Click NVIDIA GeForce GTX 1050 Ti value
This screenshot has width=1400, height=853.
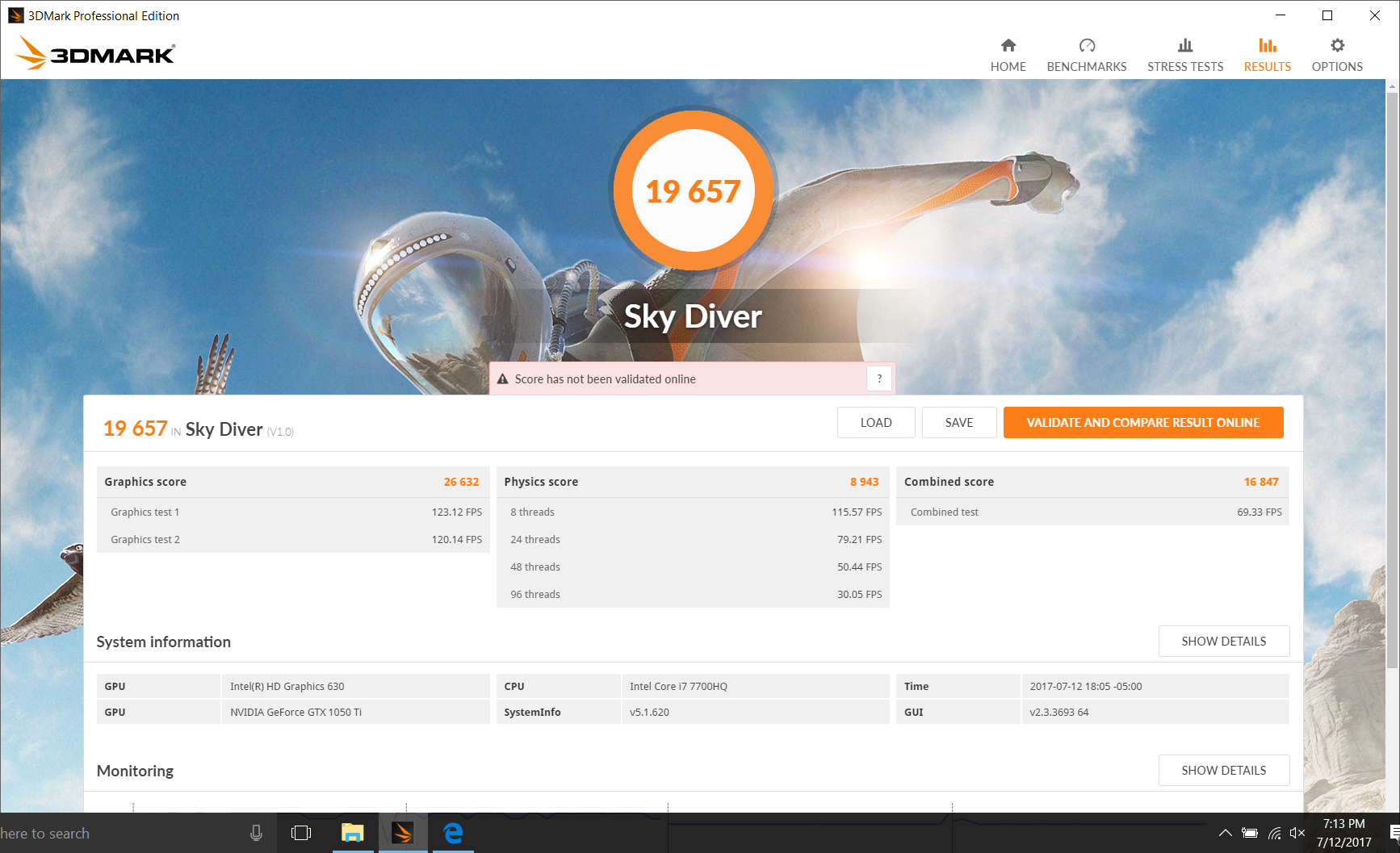[296, 712]
